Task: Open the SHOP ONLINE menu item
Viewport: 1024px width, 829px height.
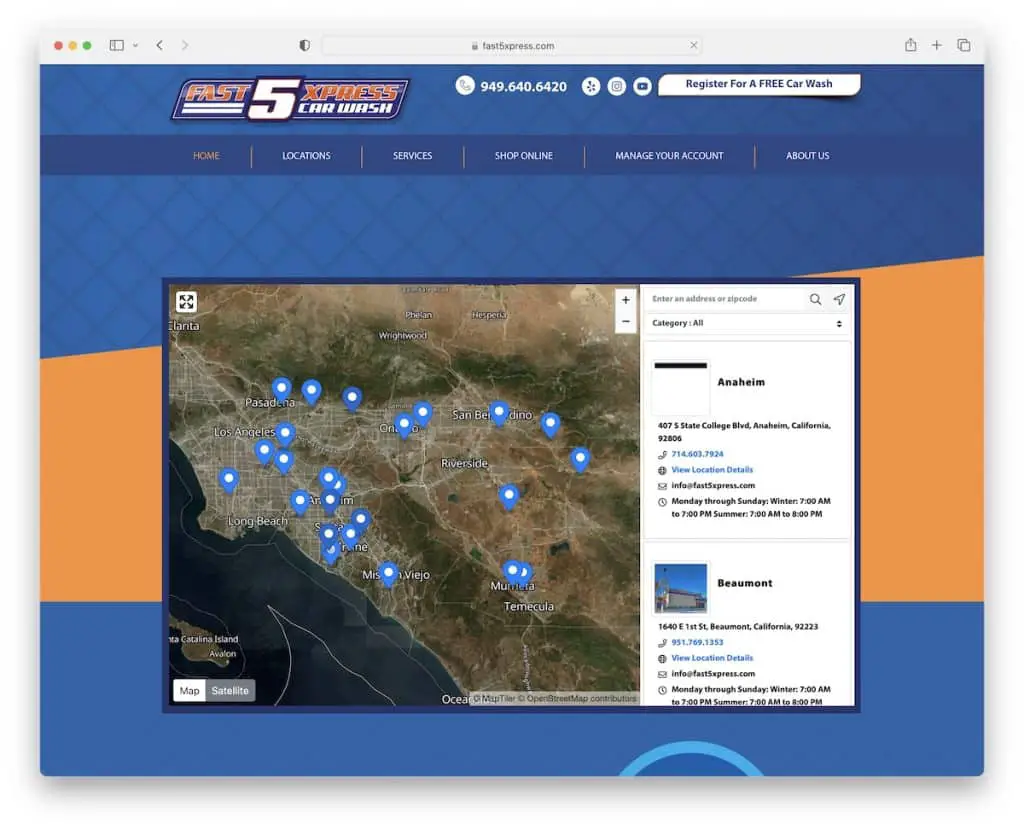Action: 524,155
